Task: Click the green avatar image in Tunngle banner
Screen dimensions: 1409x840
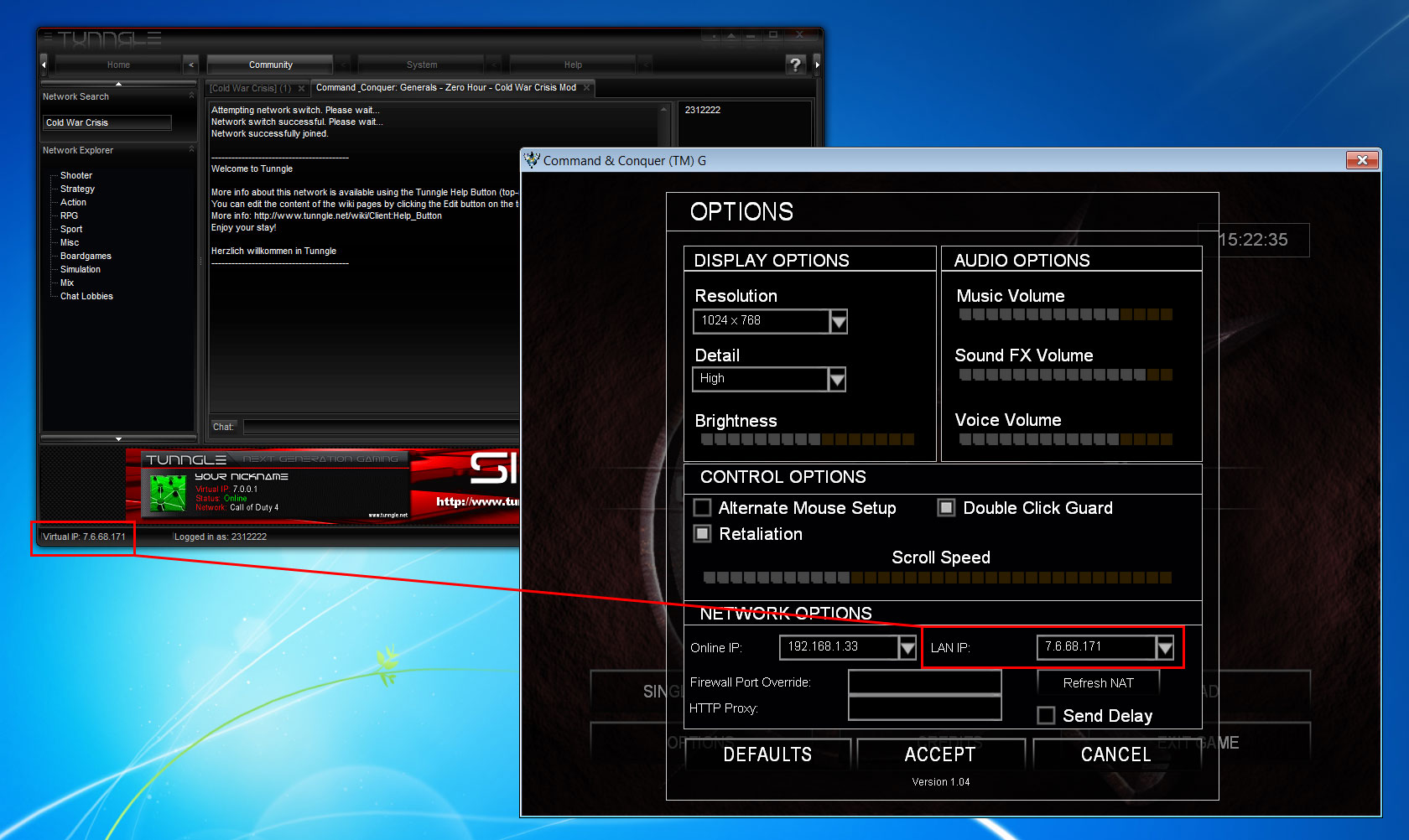Action: (x=168, y=493)
